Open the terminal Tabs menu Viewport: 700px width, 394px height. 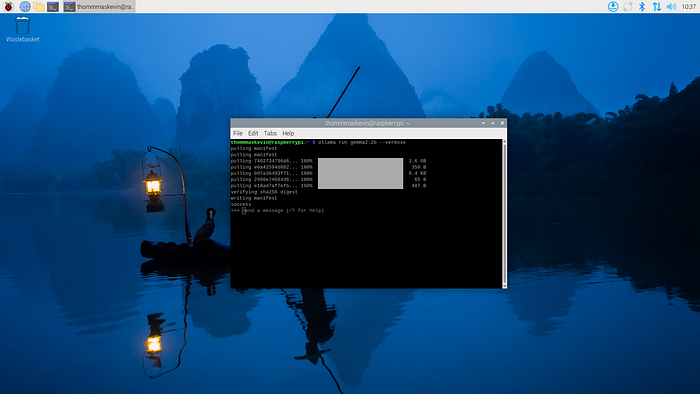pos(270,133)
